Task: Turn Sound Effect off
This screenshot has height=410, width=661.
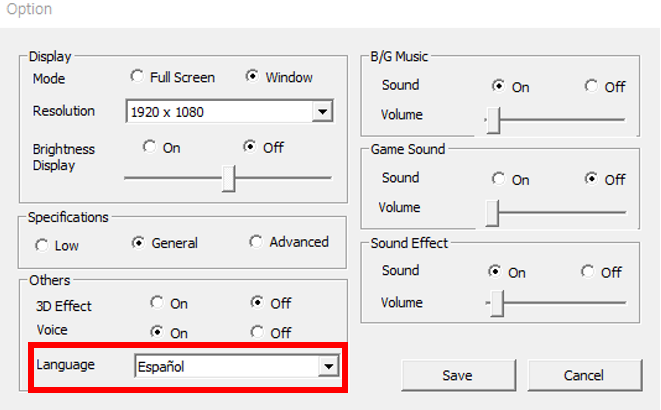Action: pos(588,272)
